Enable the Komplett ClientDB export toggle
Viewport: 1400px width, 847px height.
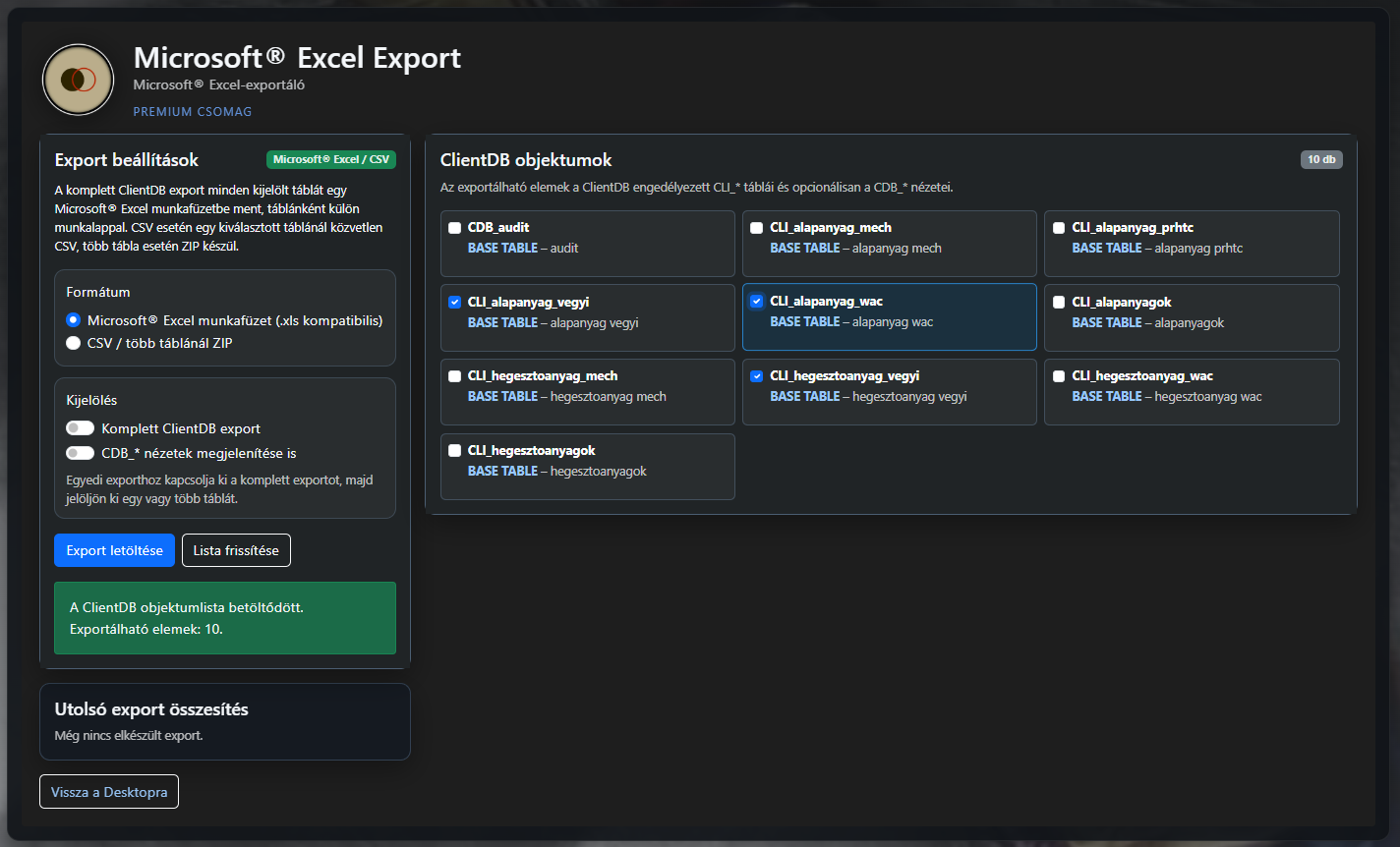(80, 428)
